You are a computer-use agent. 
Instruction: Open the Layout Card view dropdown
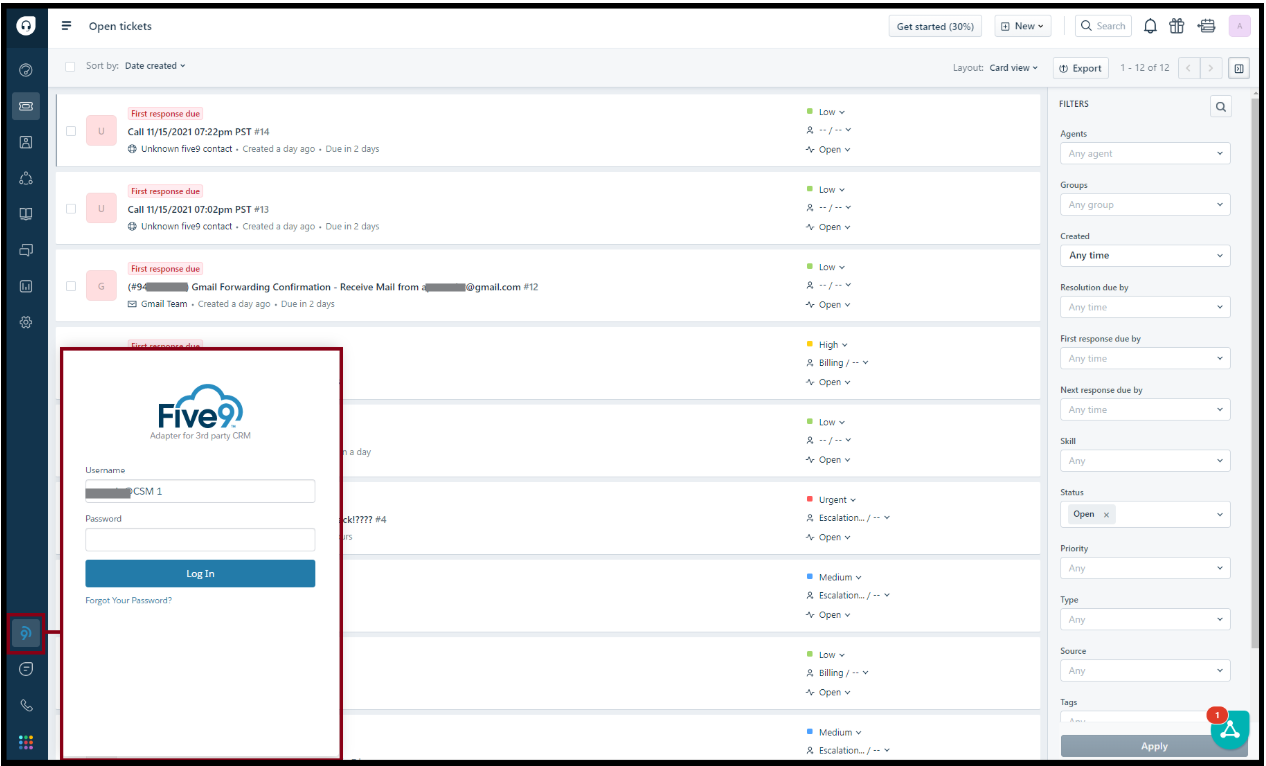(1013, 68)
